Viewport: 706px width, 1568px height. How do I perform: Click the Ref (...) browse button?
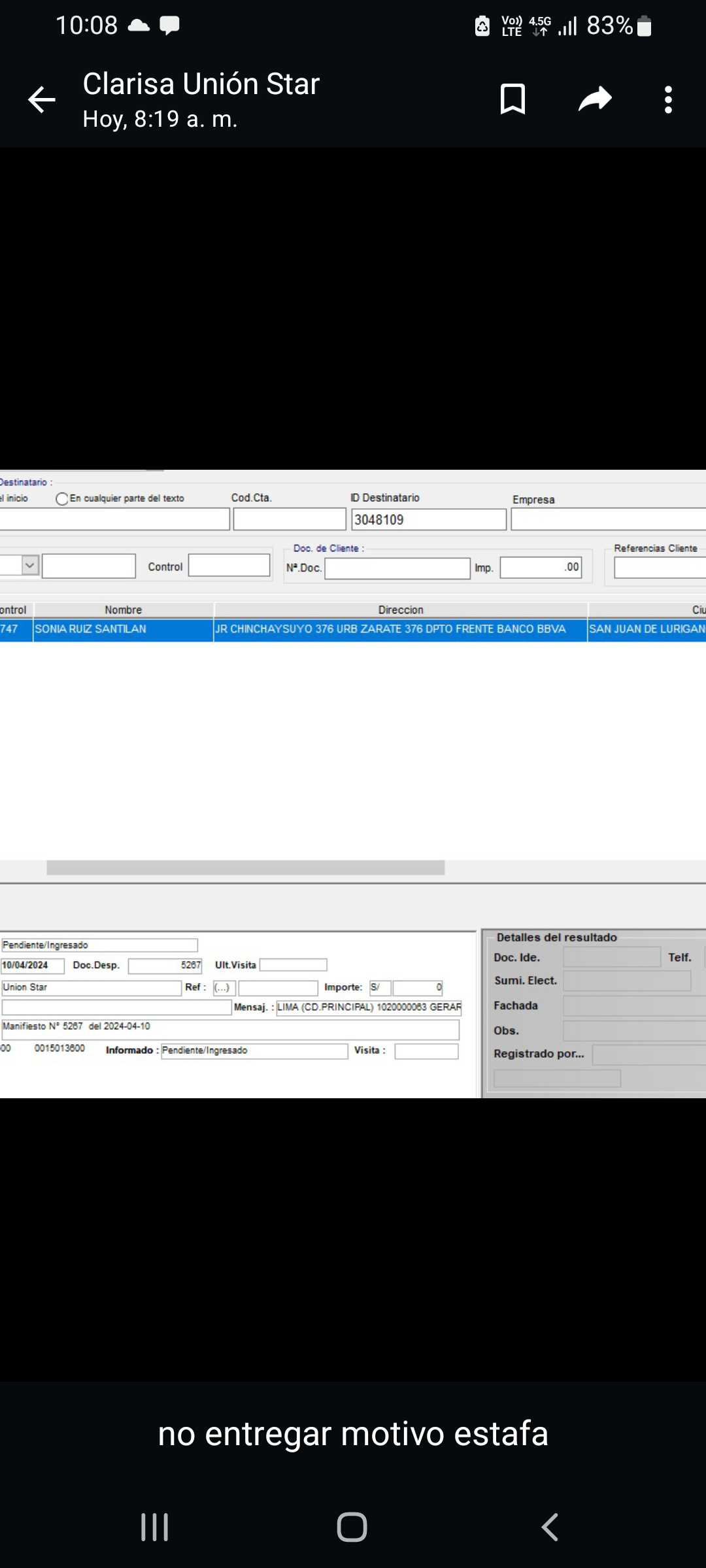[222, 987]
